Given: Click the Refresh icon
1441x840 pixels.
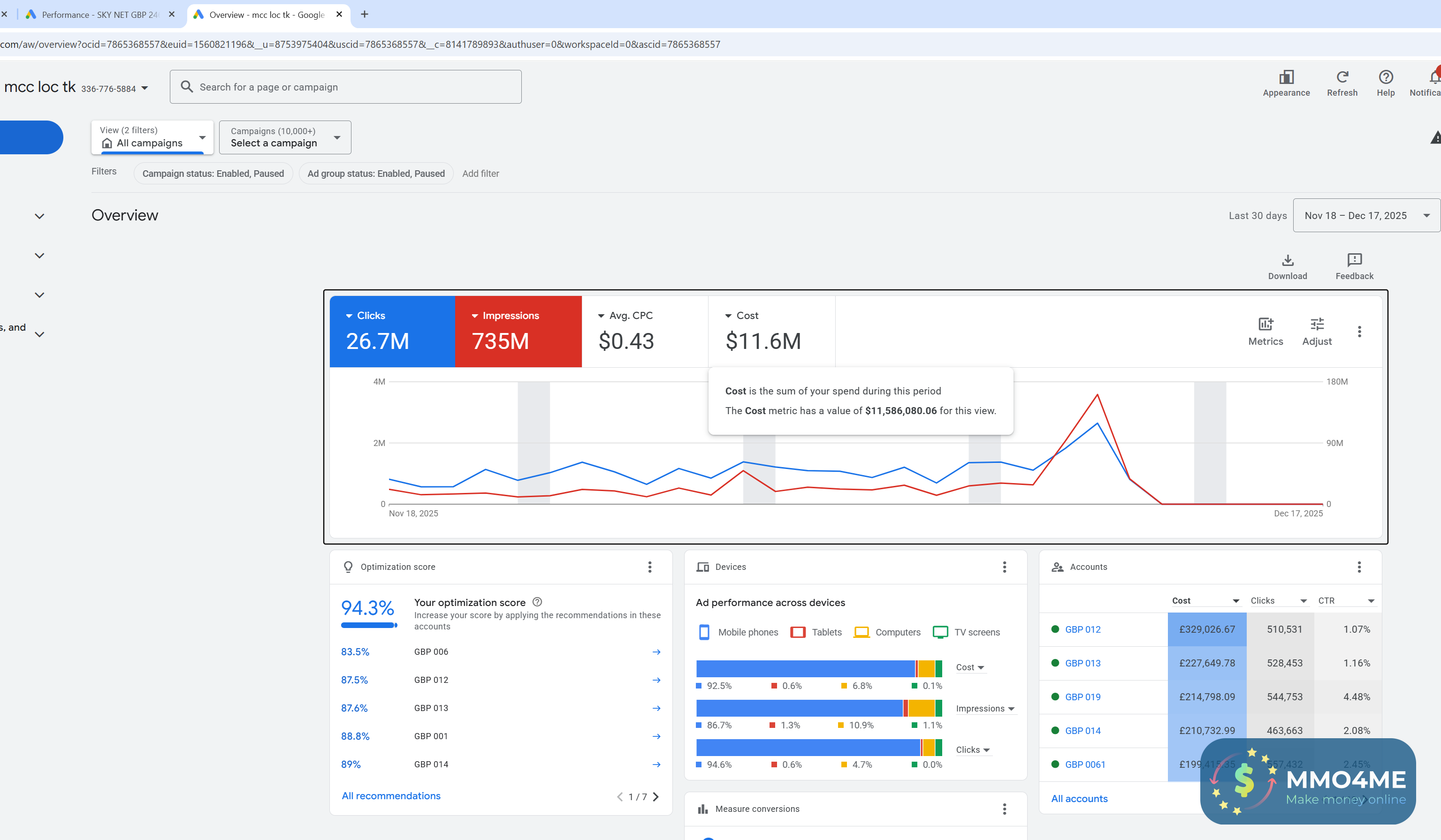Looking at the screenshot, I should pos(1342,77).
